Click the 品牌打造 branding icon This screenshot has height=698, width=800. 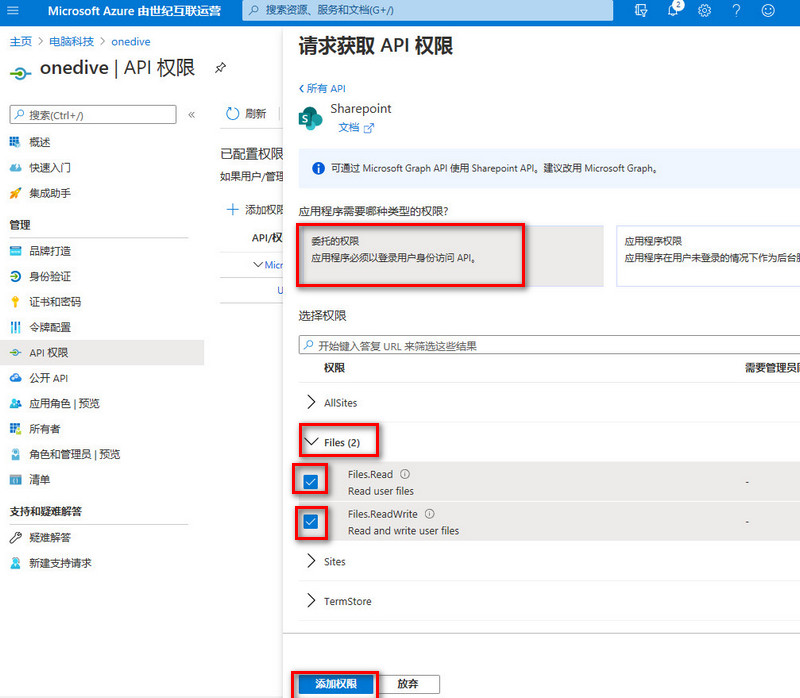point(15,251)
